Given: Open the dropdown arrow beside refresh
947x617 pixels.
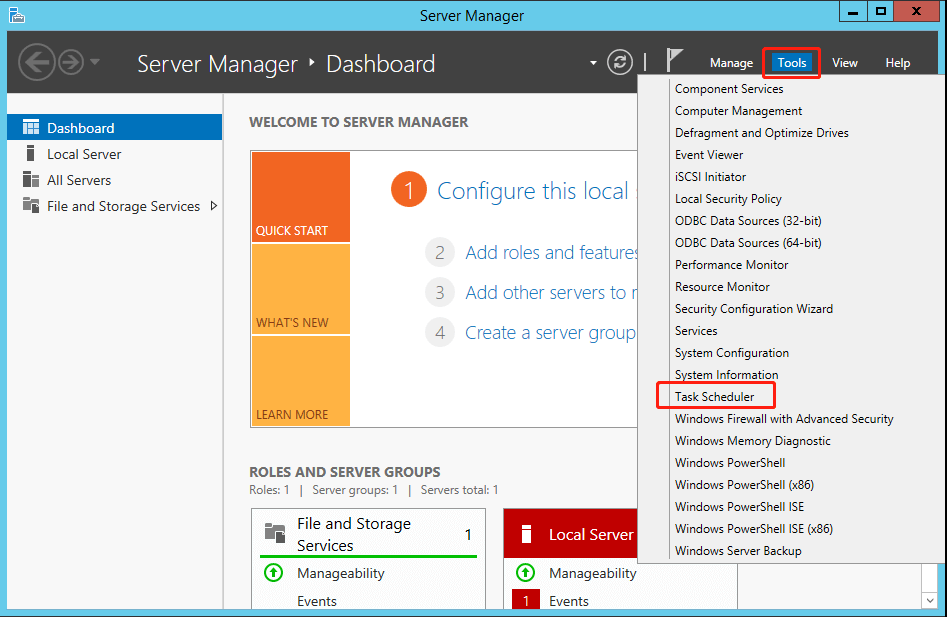Looking at the screenshot, I should (x=594, y=62).
